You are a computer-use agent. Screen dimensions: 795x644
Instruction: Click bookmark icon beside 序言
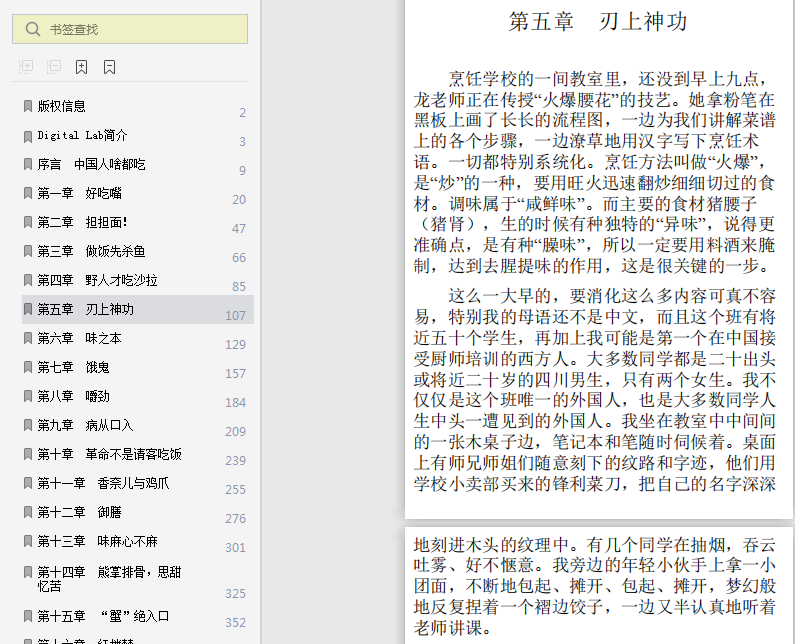pyautogui.click(x=28, y=164)
